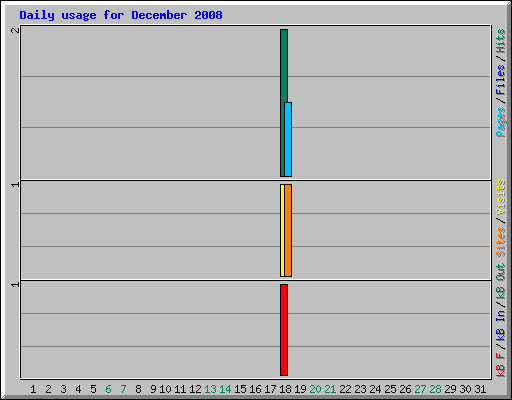This screenshot has height=400, width=512.
Task: Click day label 31 on the axis
Action: (480, 389)
